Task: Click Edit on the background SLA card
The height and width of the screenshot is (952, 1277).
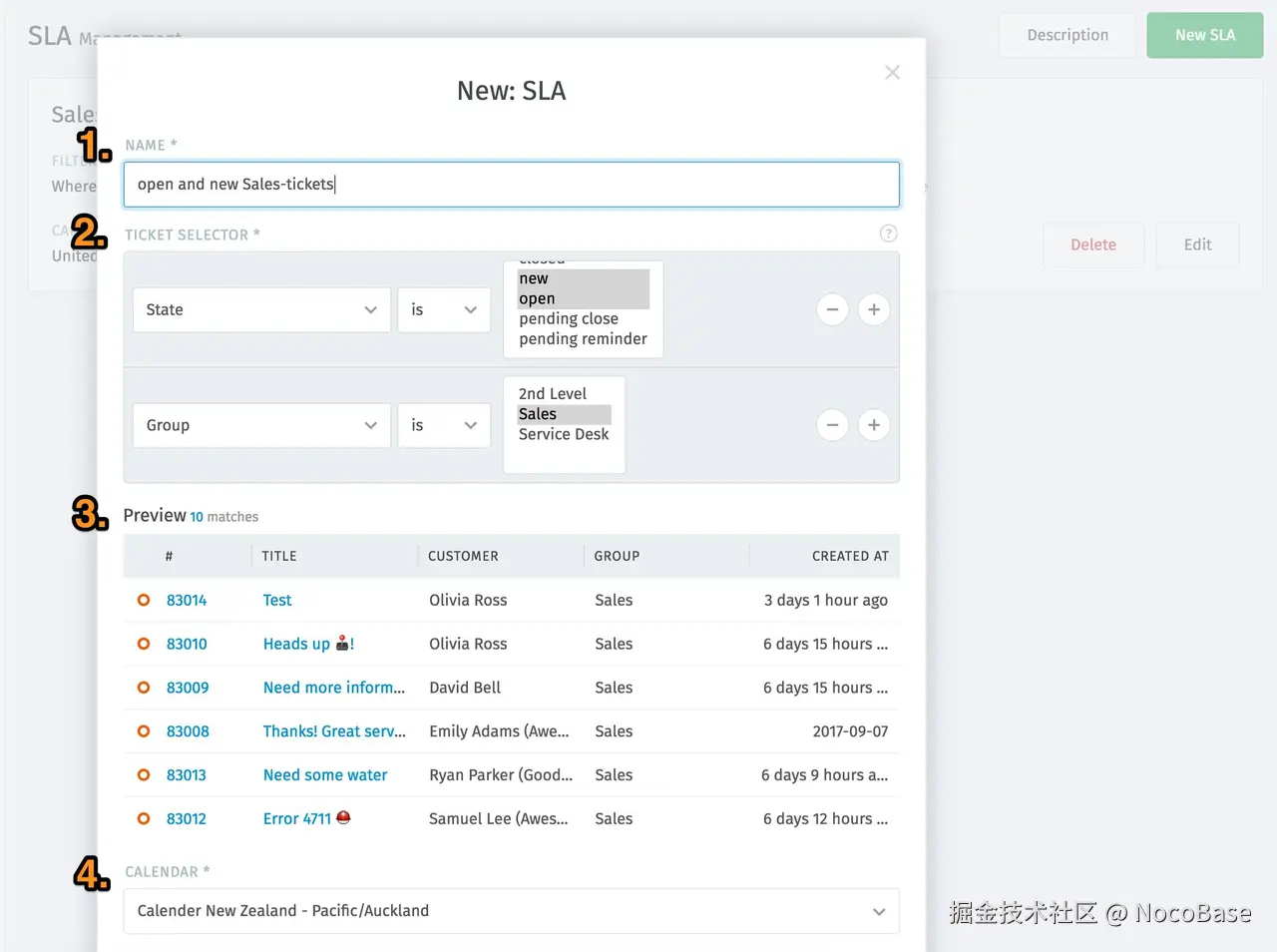Action: tap(1197, 244)
